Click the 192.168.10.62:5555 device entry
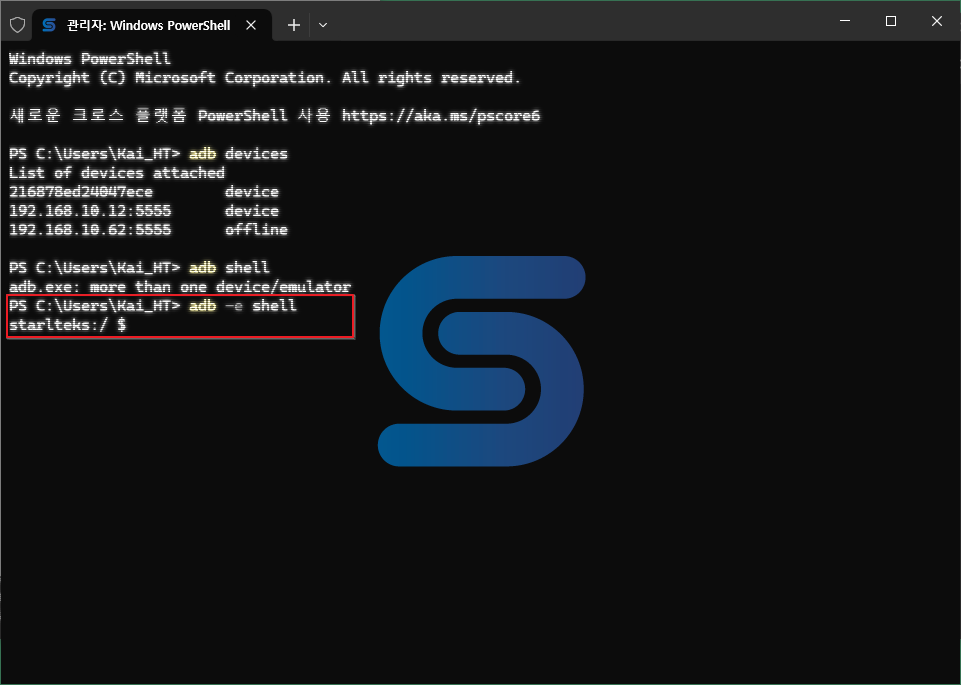Viewport: 961px width, 685px height. point(90,230)
